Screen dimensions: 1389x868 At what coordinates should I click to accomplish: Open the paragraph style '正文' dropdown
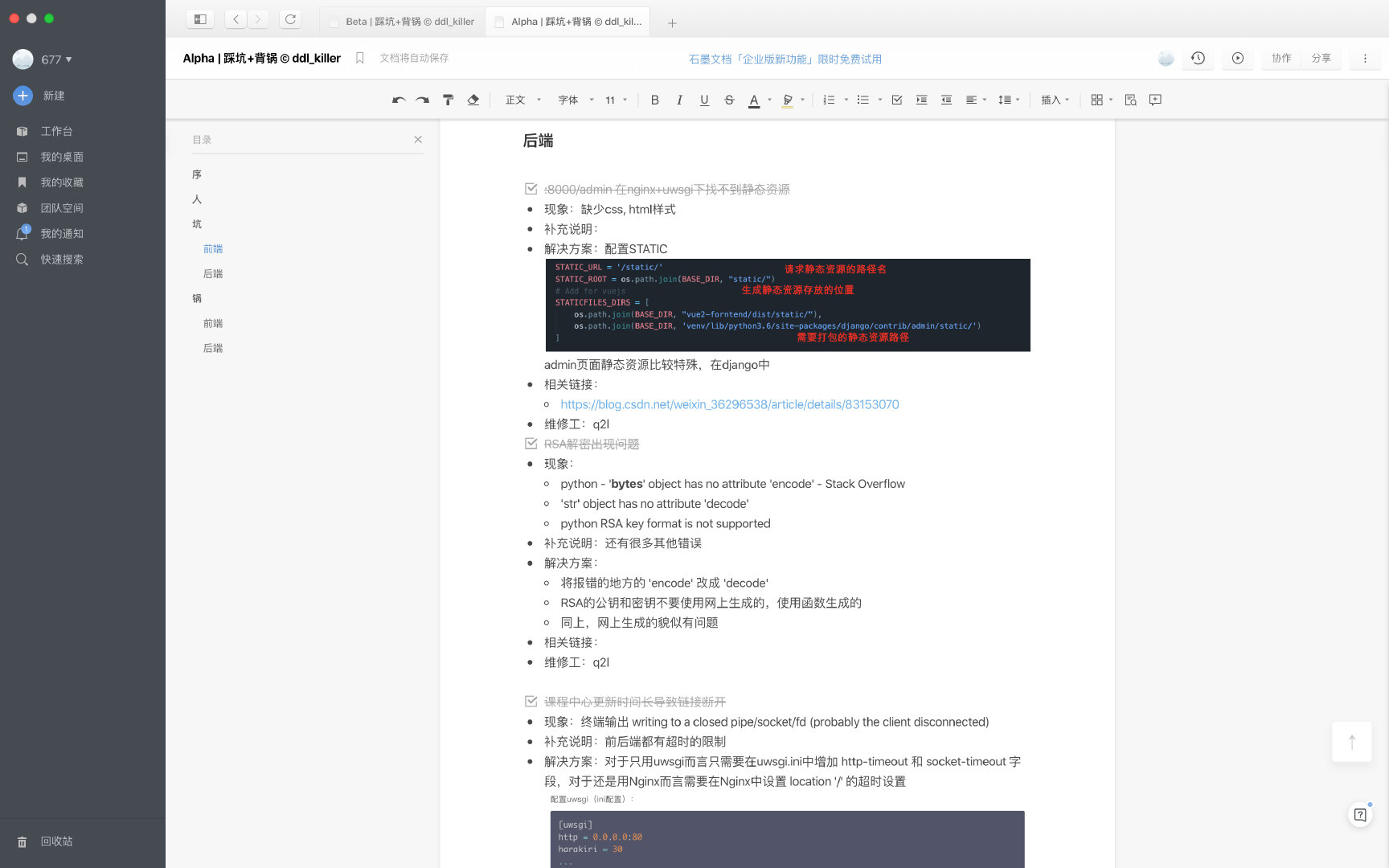(x=523, y=100)
